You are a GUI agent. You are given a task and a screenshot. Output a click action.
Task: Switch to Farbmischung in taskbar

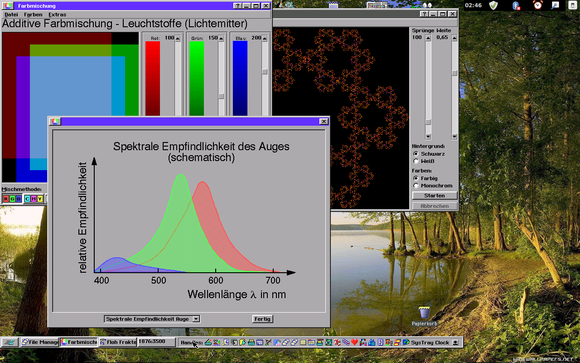coord(78,342)
